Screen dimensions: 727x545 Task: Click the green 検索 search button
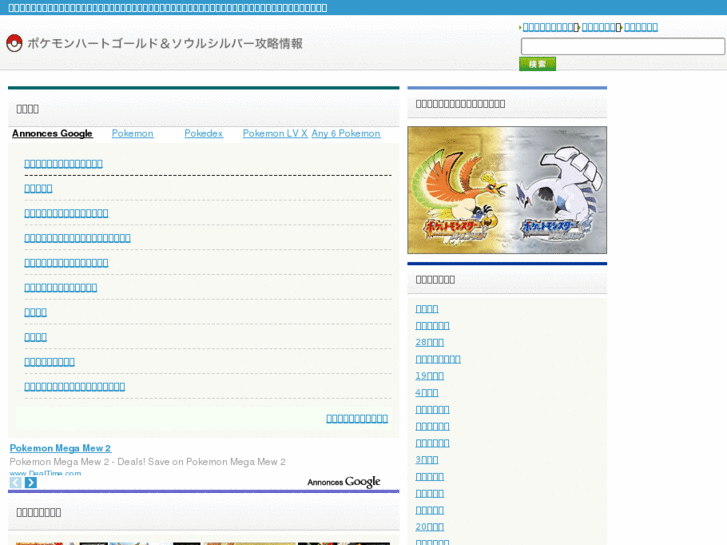point(537,64)
